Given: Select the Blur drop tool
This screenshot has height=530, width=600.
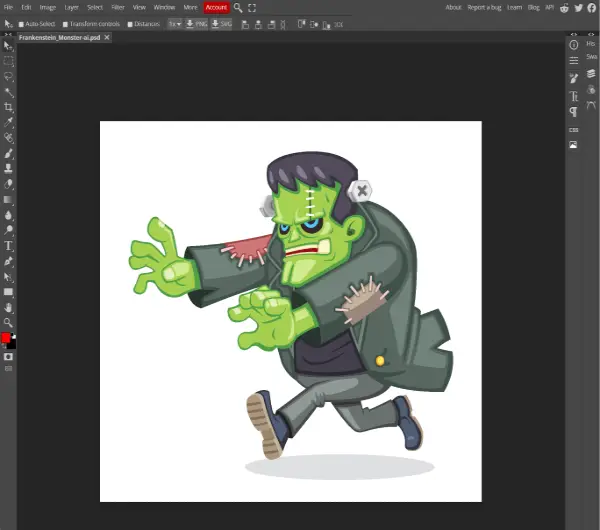Looking at the screenshot, I should pyautogui.click(x=8, y=215).
